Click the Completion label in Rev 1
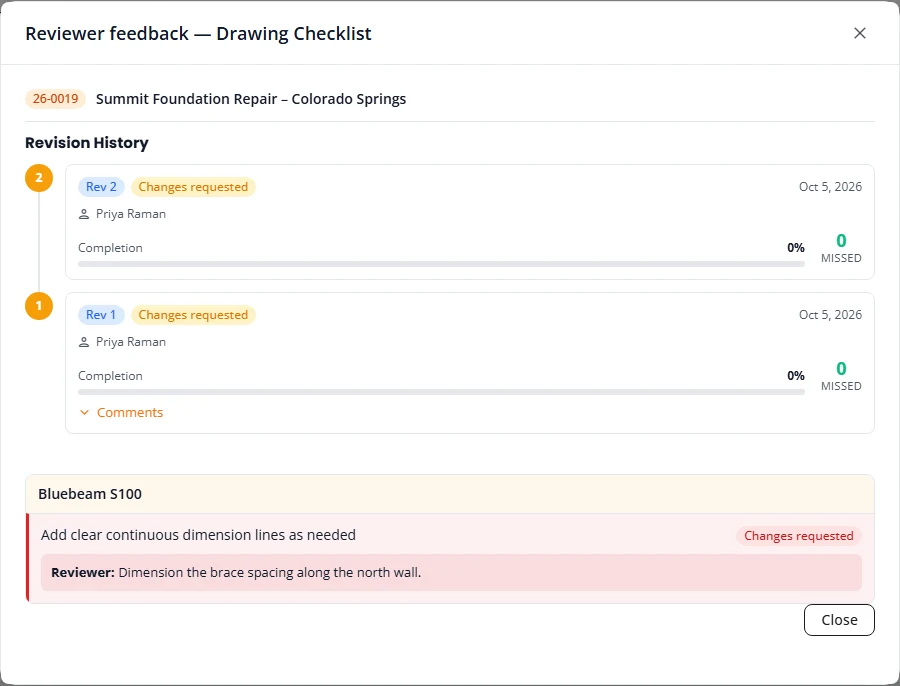This screenshot has height=686, width=900. [110, 375]
